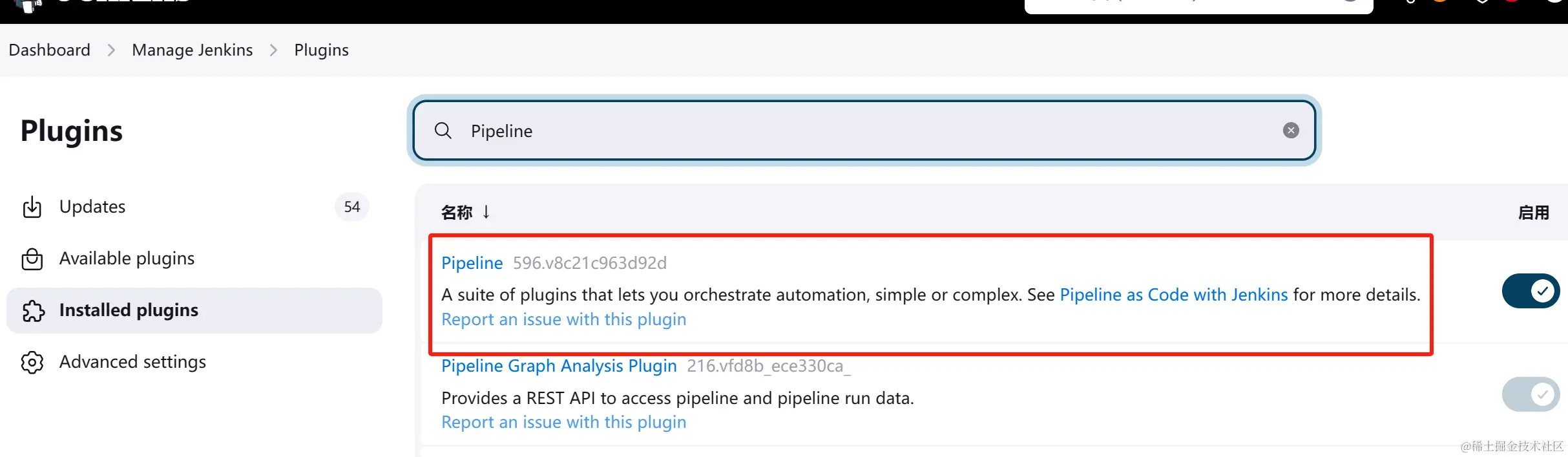Expand the breadcrumb chevron after Dashboard
The image size is (1568, 457).
pyautogui.click(x=111, y=50)
